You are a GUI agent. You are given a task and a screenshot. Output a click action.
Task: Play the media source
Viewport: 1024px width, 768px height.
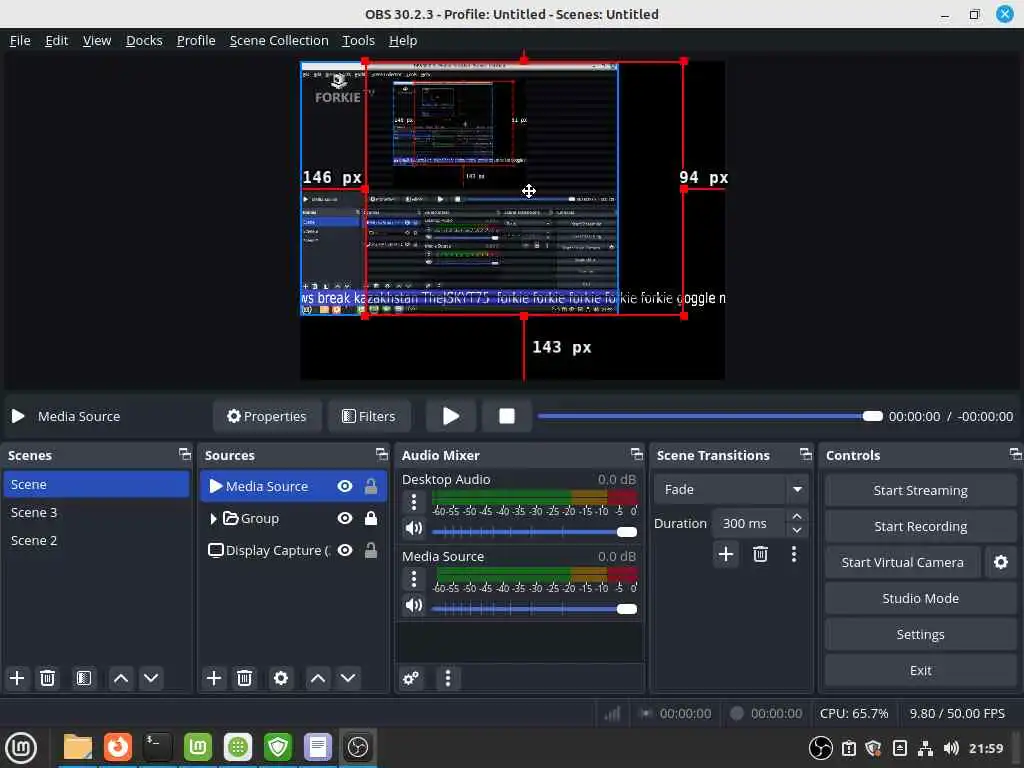tap(451, 416)
